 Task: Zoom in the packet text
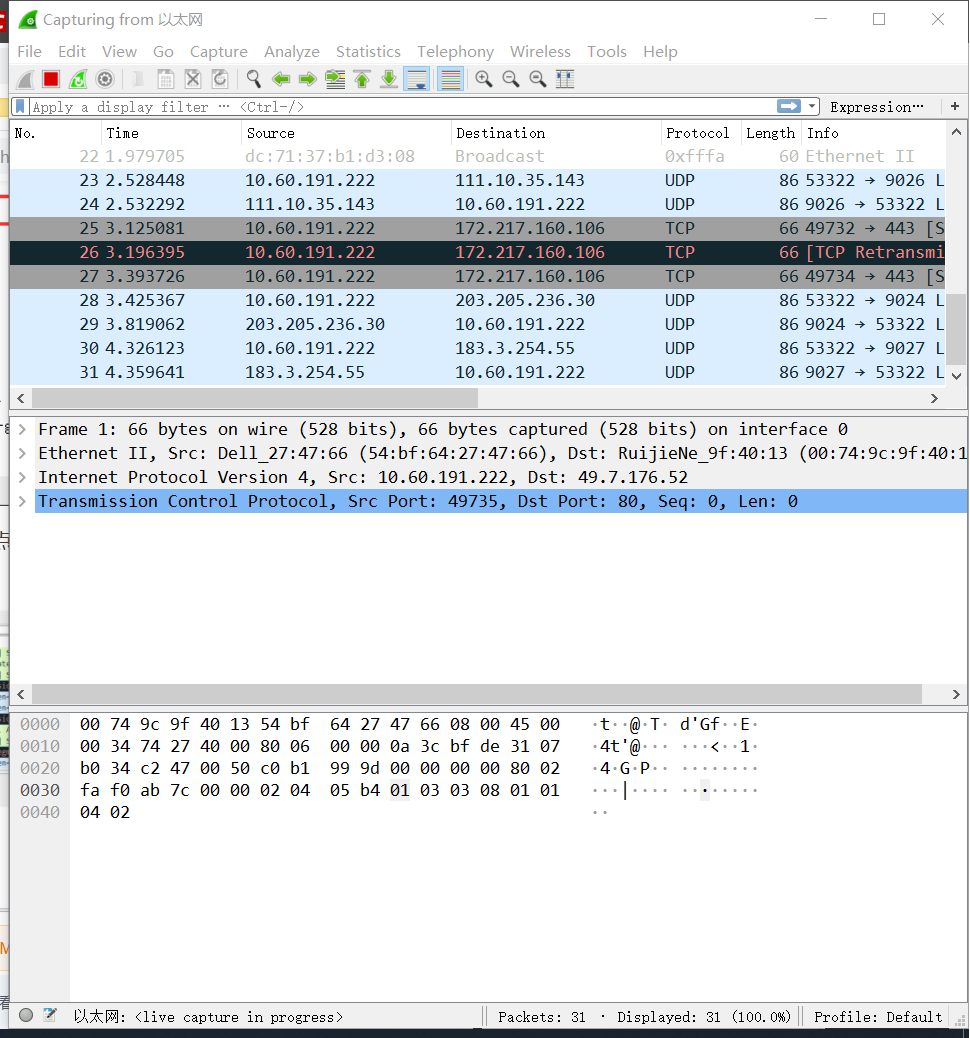(484, 79)
